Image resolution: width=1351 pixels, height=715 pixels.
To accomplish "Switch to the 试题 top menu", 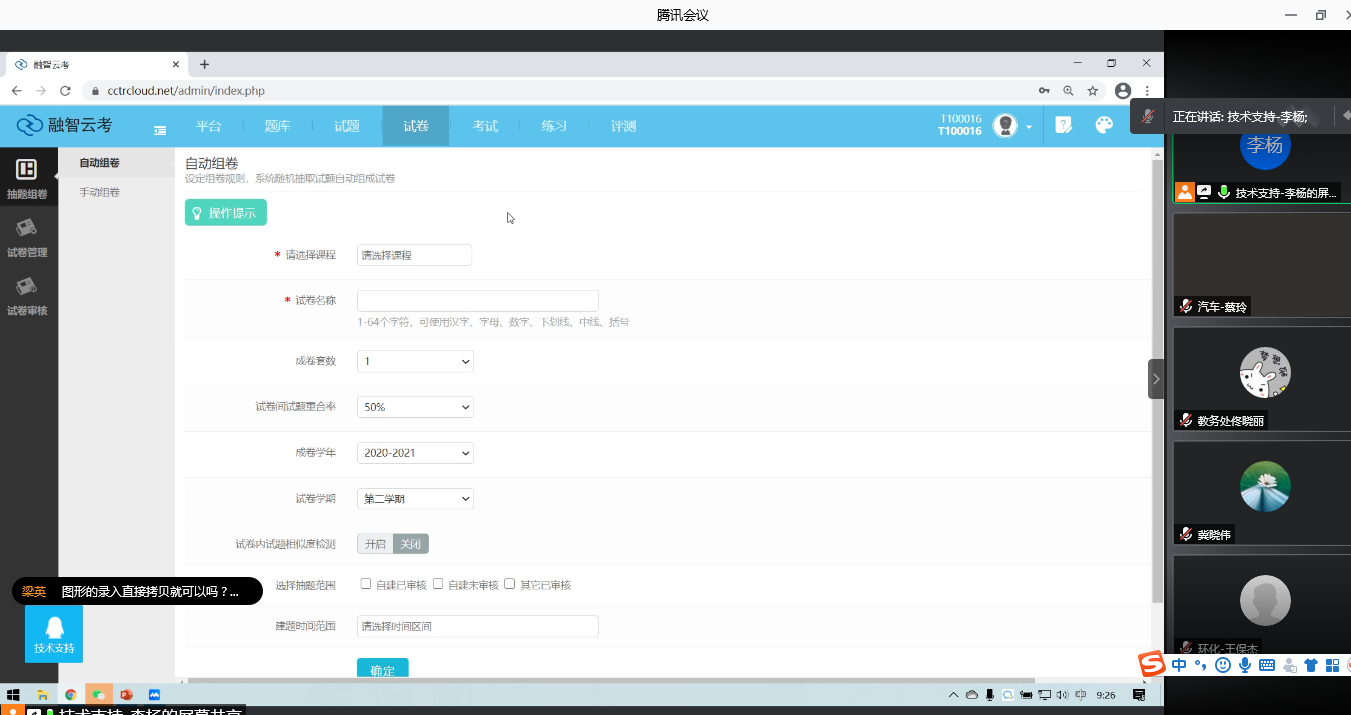I will click(x=346, y=126).
